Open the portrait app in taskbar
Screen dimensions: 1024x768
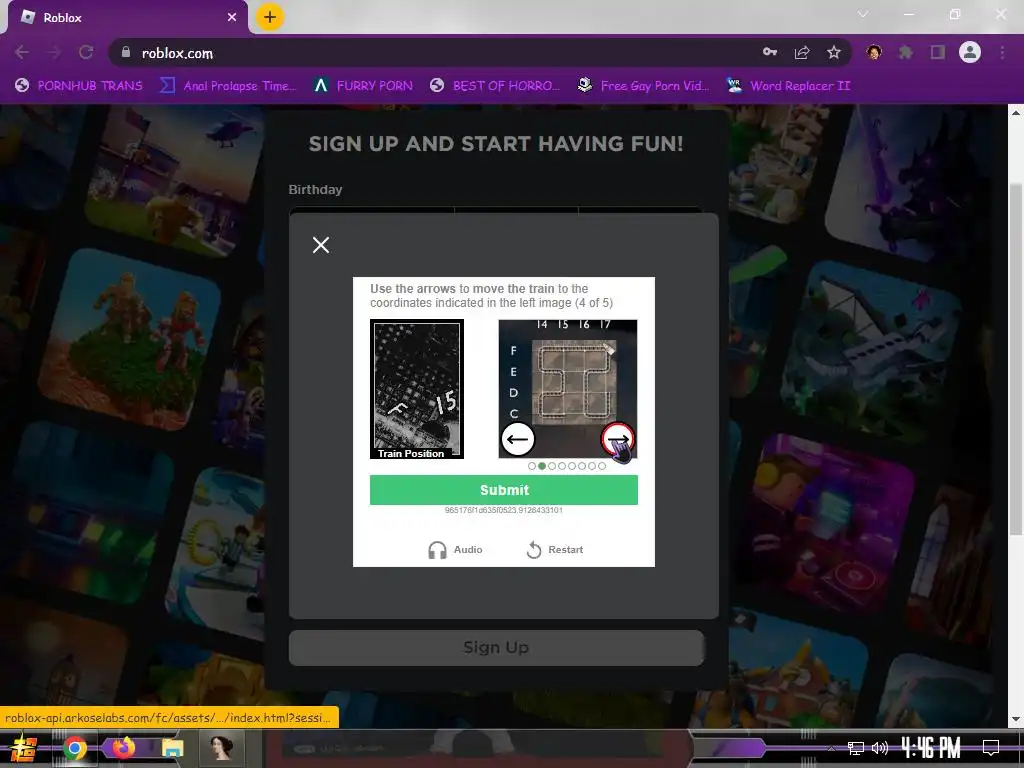[x=221, y=747]
